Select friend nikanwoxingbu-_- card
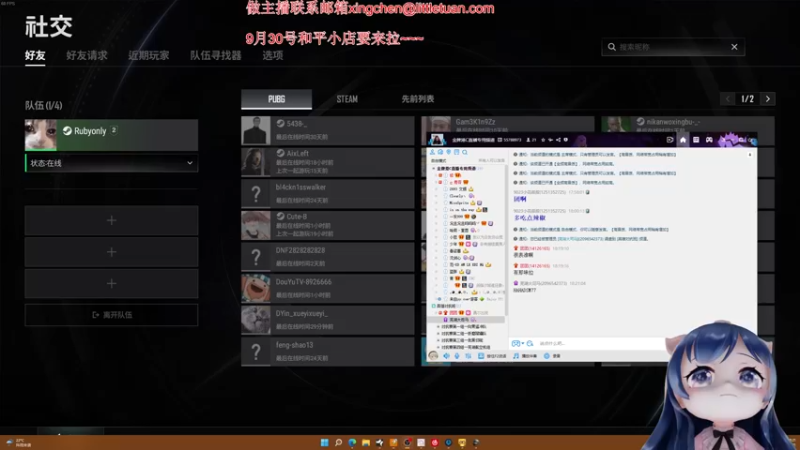 click(688, 123)
